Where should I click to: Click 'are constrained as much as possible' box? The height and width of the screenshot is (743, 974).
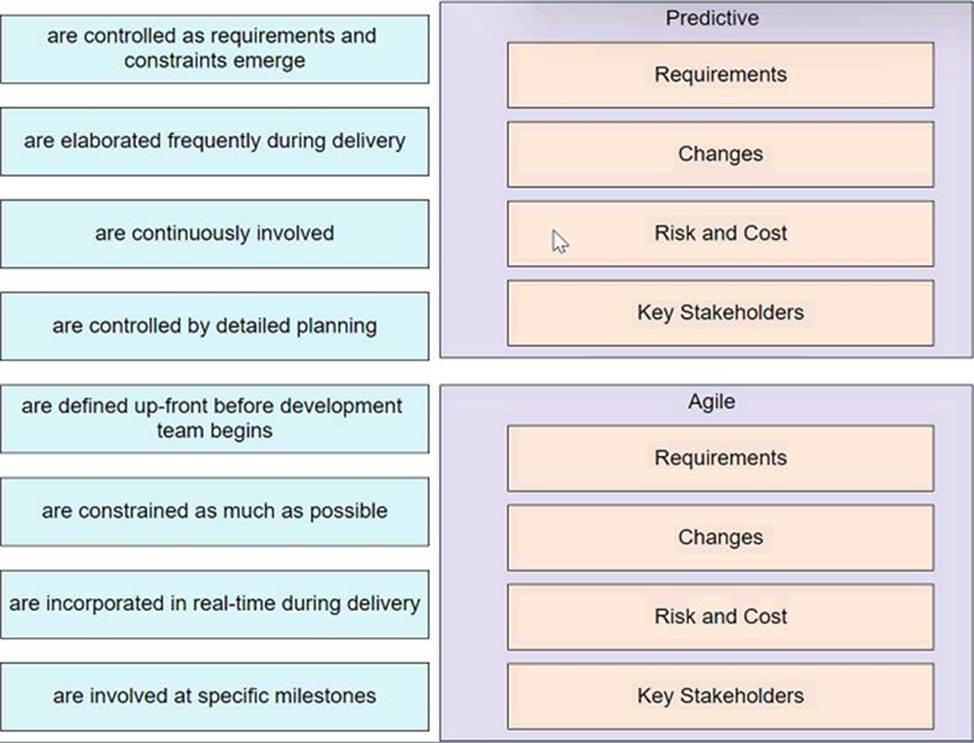214,511
